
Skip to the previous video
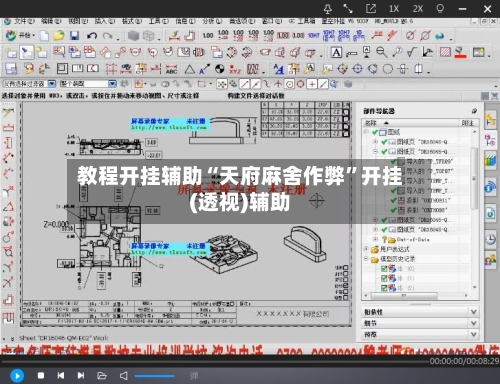click(61, 376)
